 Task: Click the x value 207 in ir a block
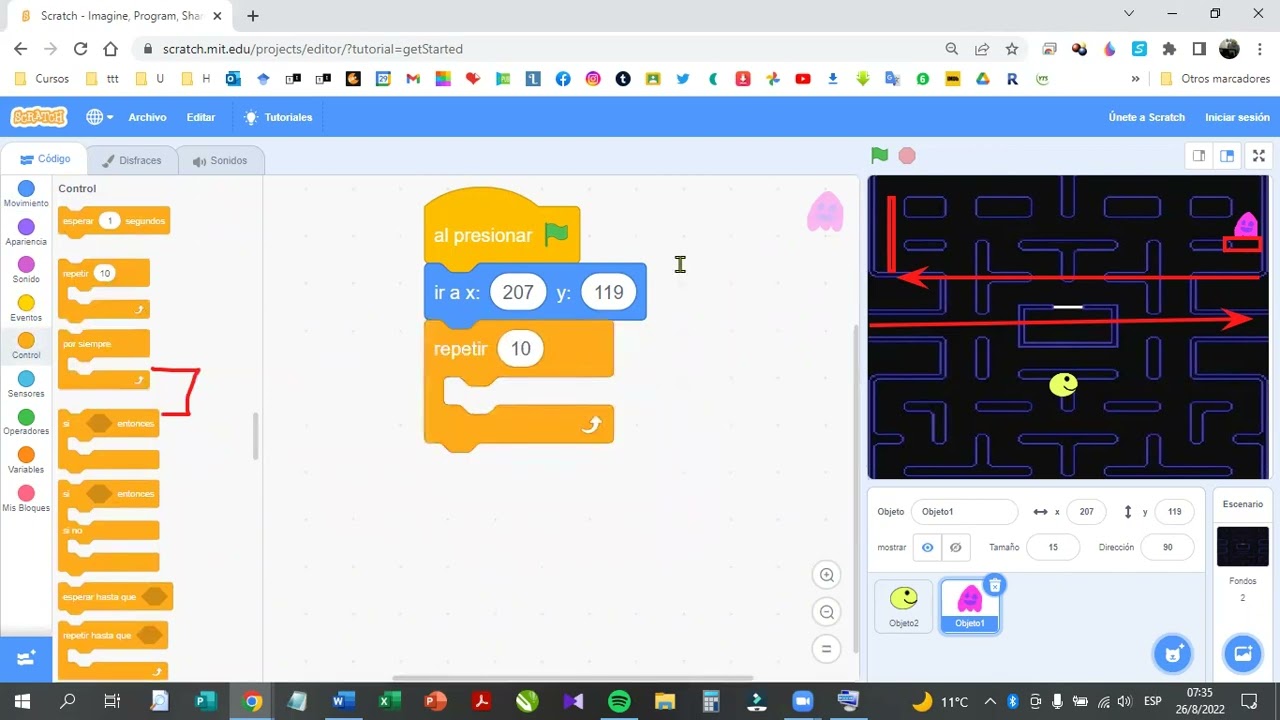click(518, 292)
